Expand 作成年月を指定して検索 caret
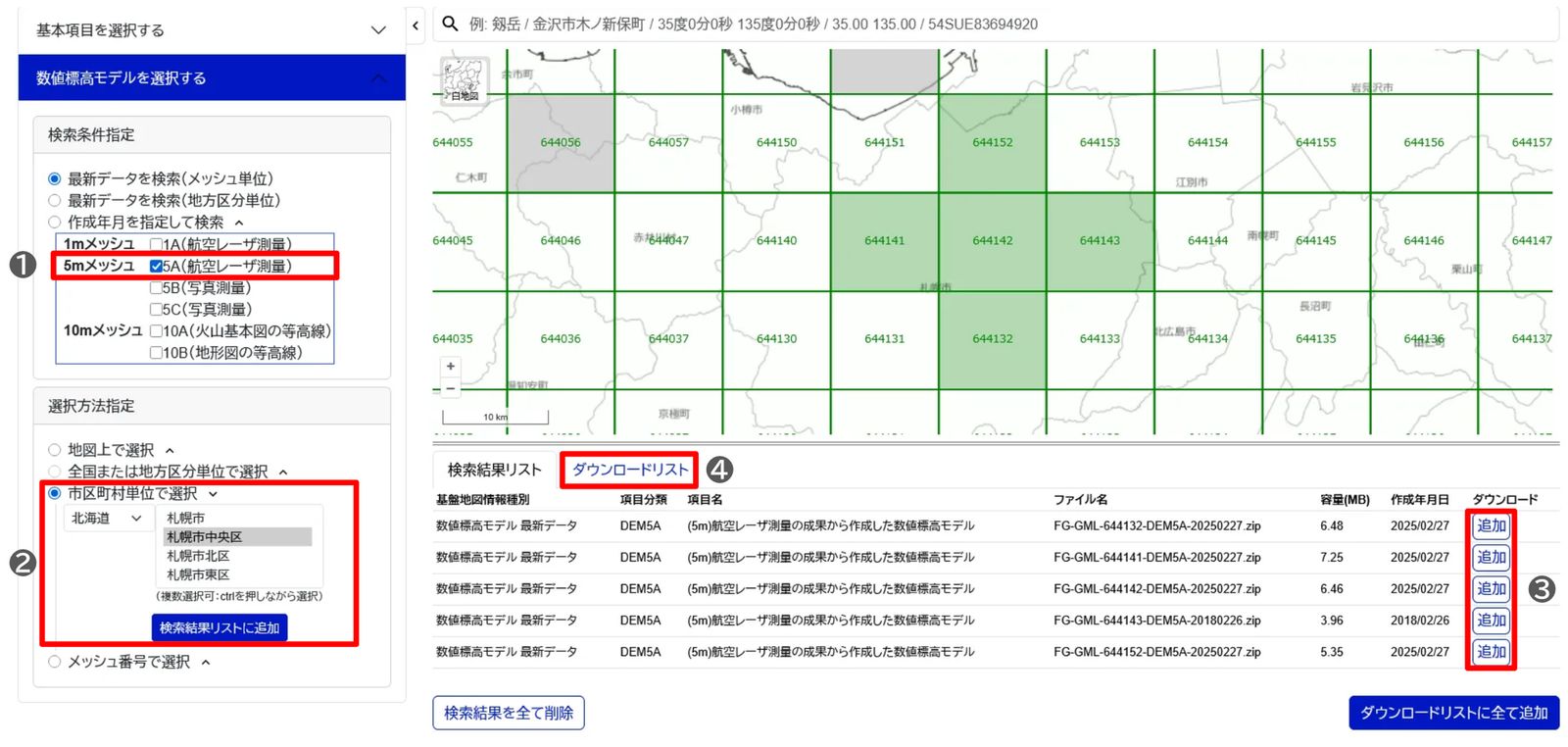The width and height of the screenshot is (1568, 747). [x=238, y=223]
